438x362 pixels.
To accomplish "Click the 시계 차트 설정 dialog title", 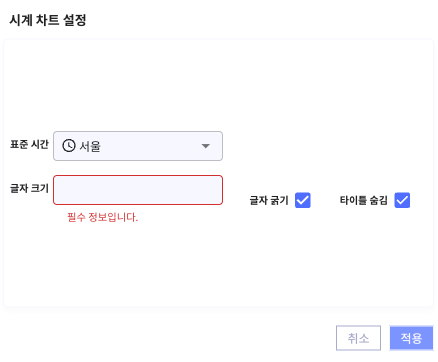I will click(48, 20).
